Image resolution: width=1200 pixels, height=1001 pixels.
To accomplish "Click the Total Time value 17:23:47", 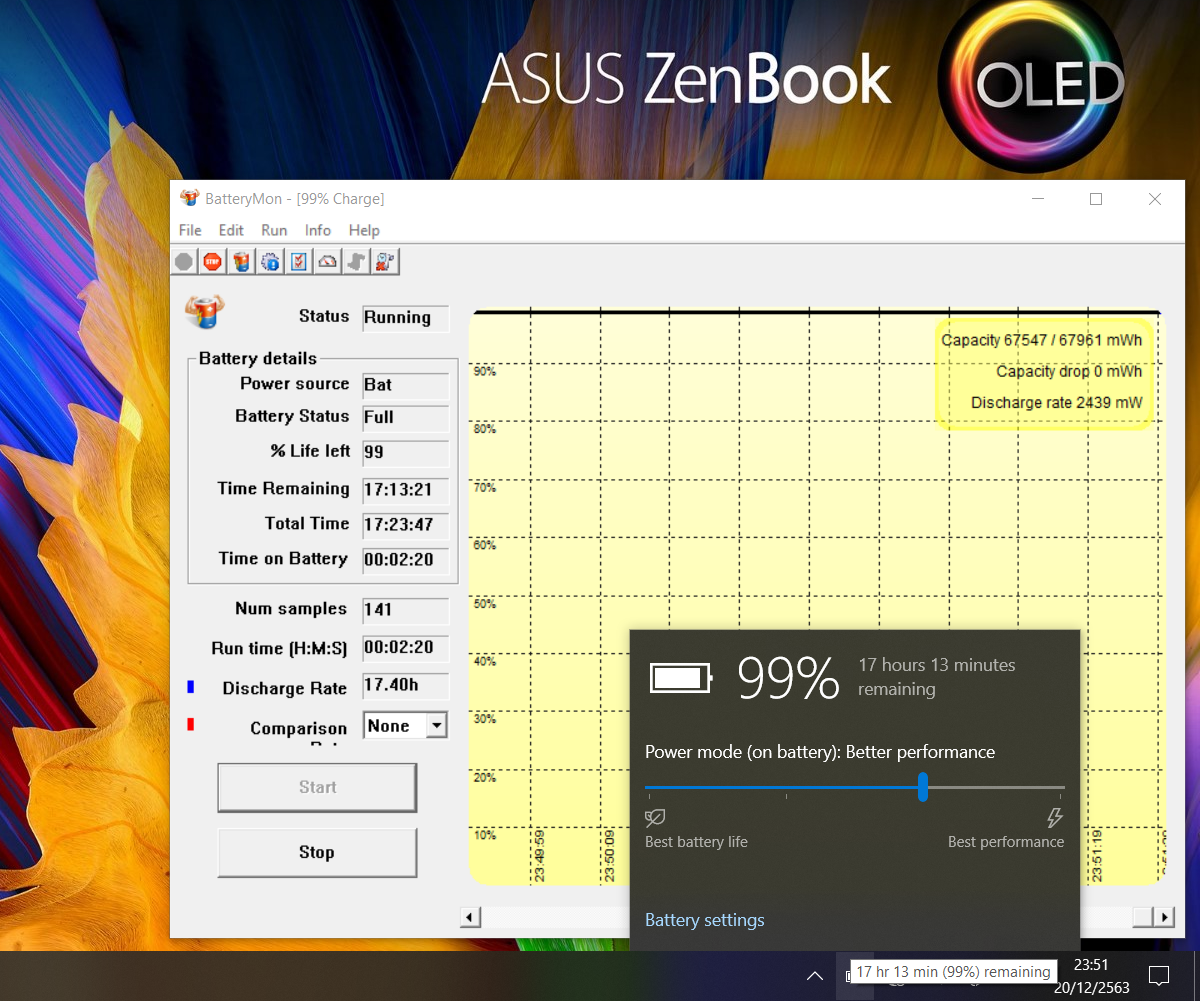I will pyautogui.click(x=405, y=525).
